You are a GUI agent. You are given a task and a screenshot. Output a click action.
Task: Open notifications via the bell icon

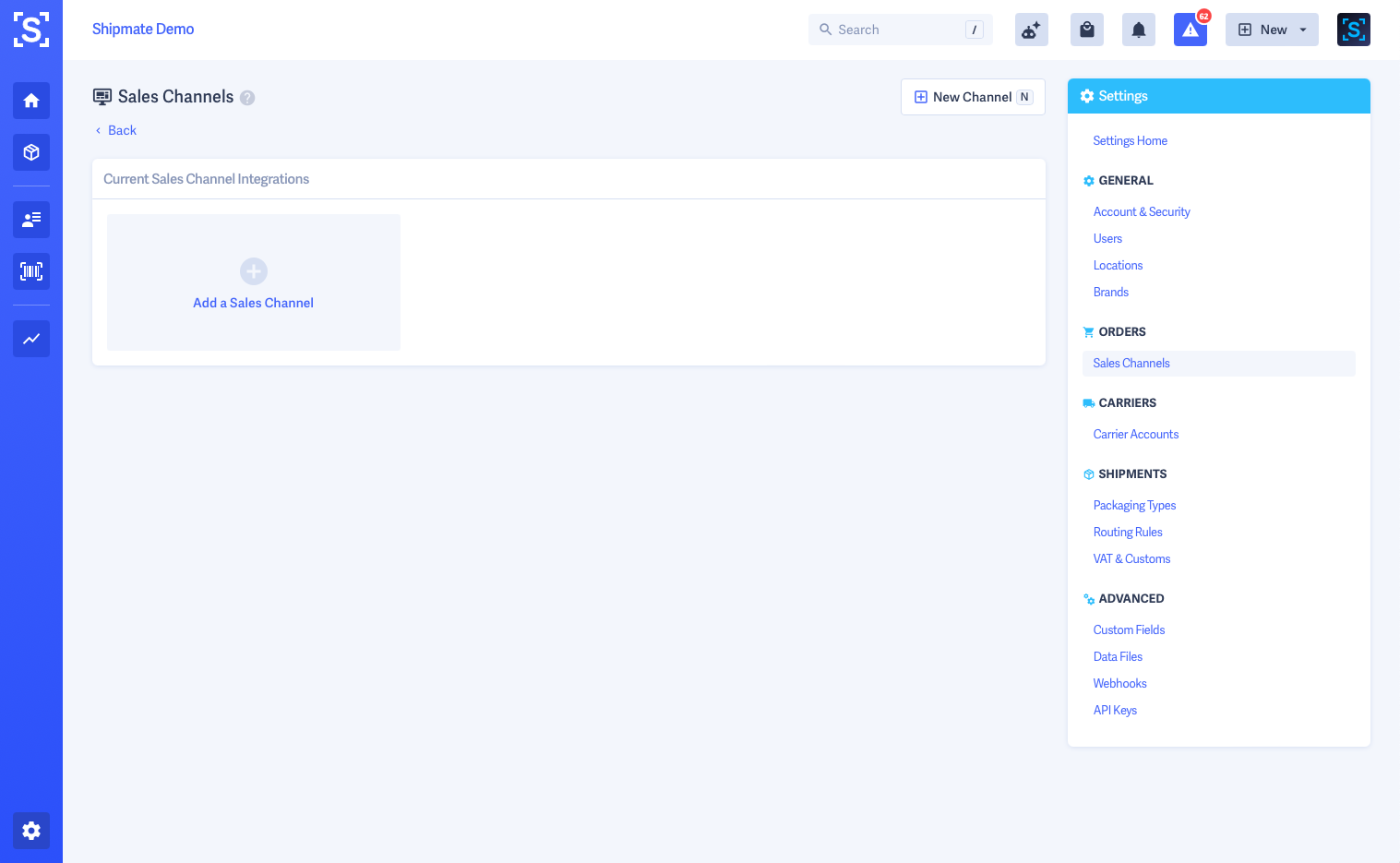point(1138,29)
